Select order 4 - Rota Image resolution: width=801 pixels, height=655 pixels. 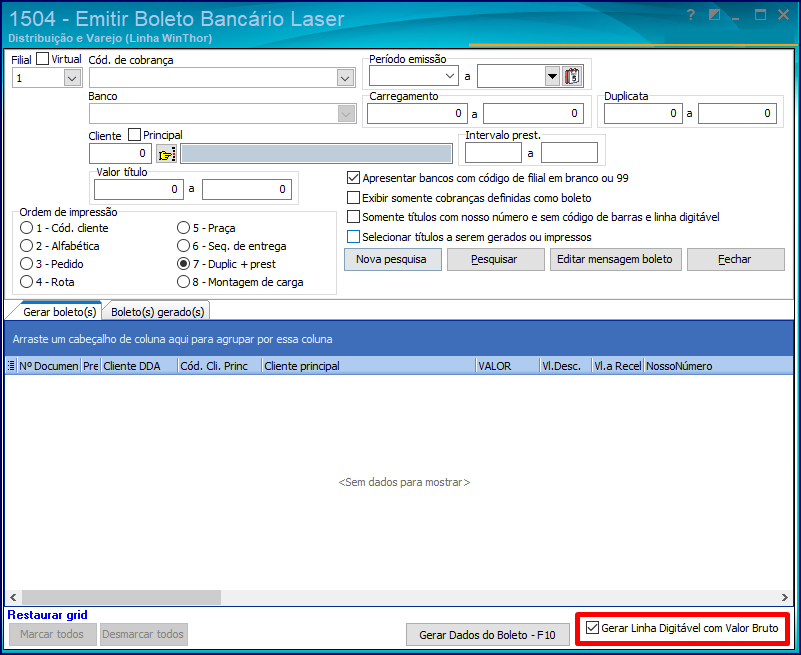click(x=27, y=282)
